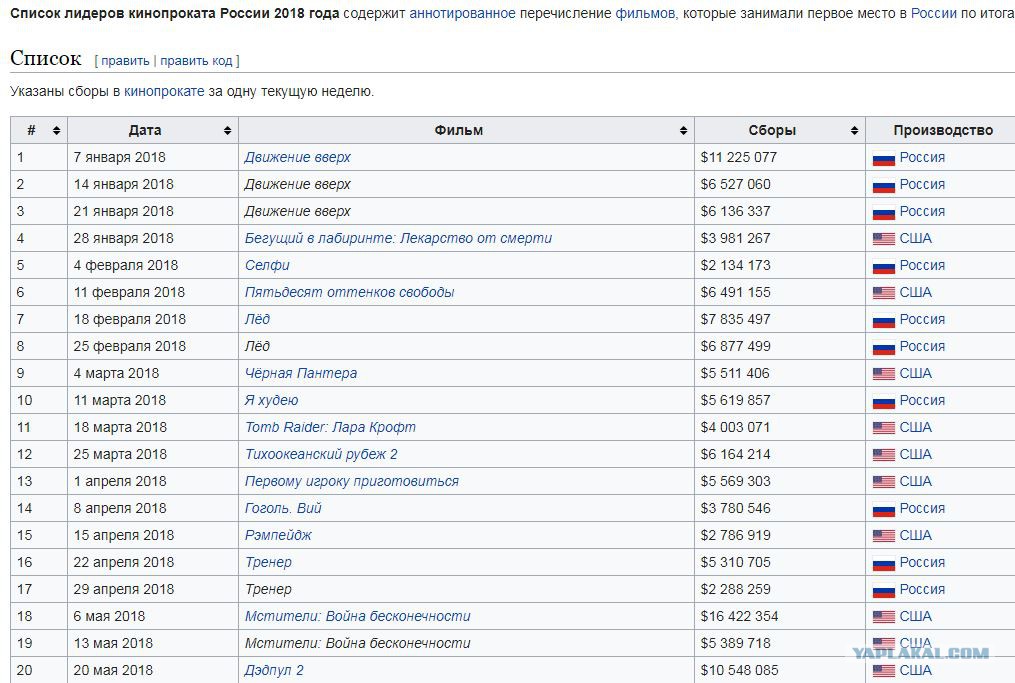Select date cell 13 мая 2018

pyautogui.click(x=153, y=644)
